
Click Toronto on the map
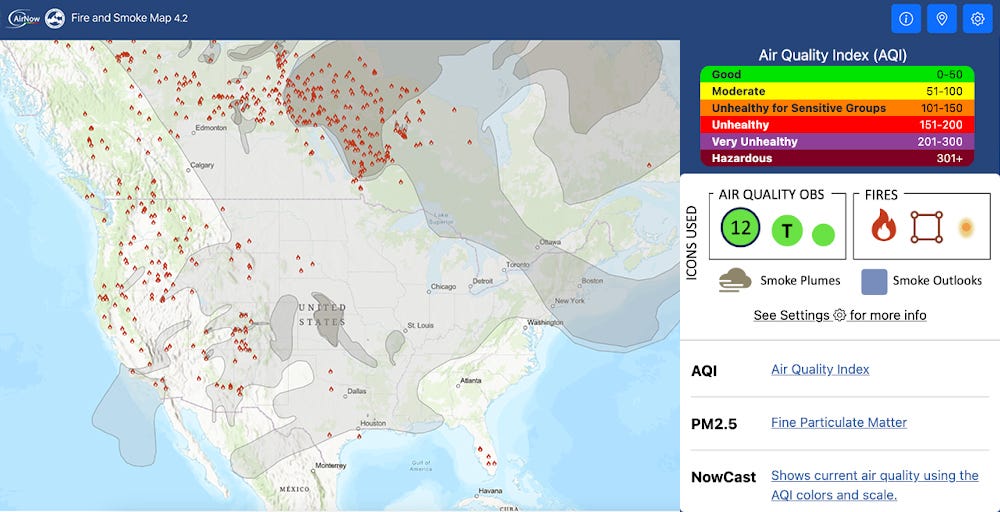pos(517,265)
